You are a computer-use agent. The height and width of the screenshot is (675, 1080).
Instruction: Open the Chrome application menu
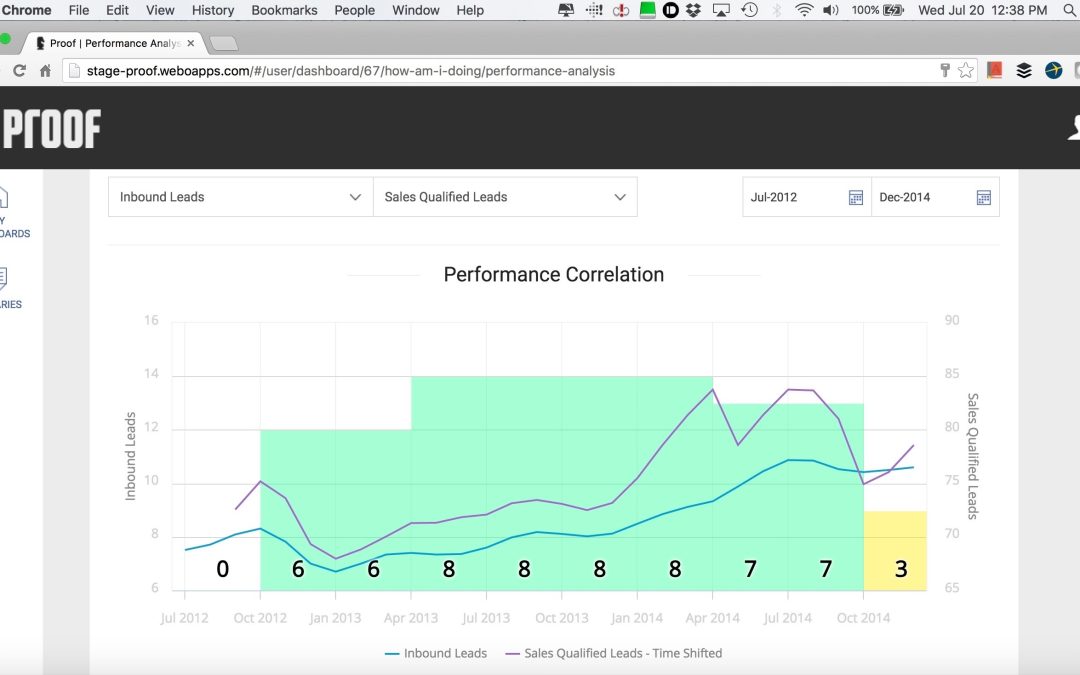coord(26,10)
